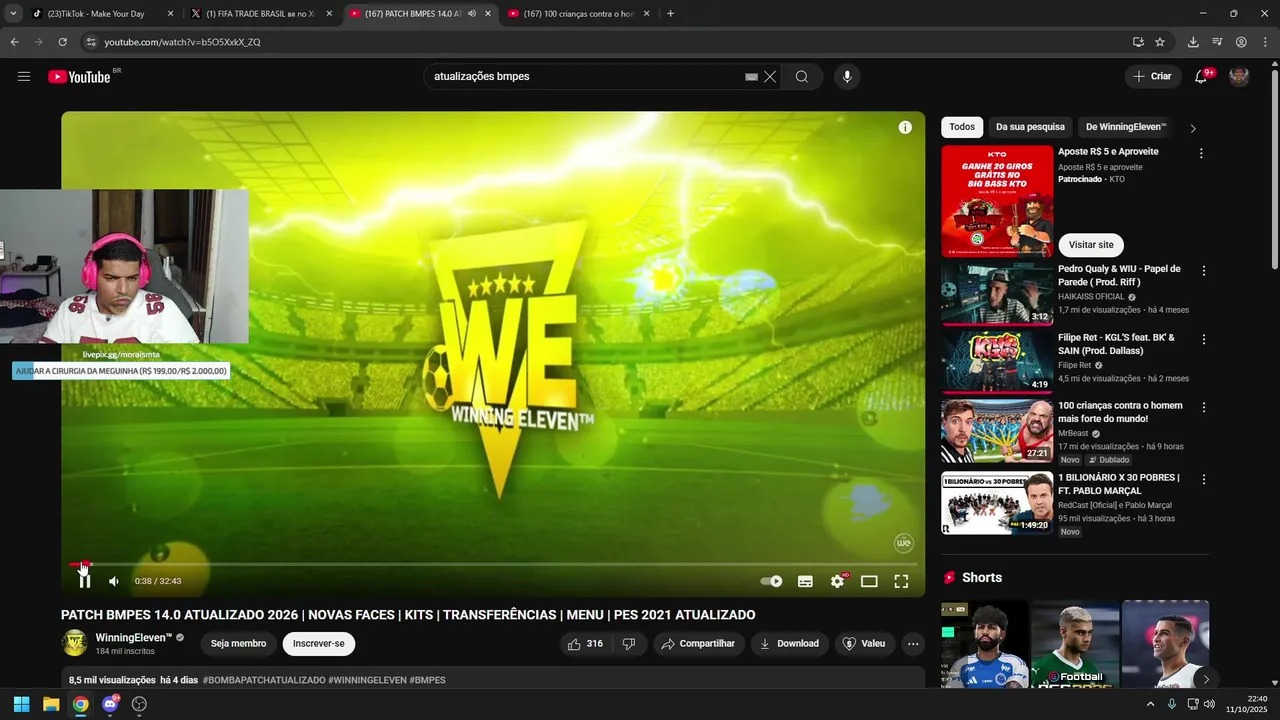The height and width of the screenshot is (720, 1280).
Task: Seek on the video progress bar
Action: (493, 564)
